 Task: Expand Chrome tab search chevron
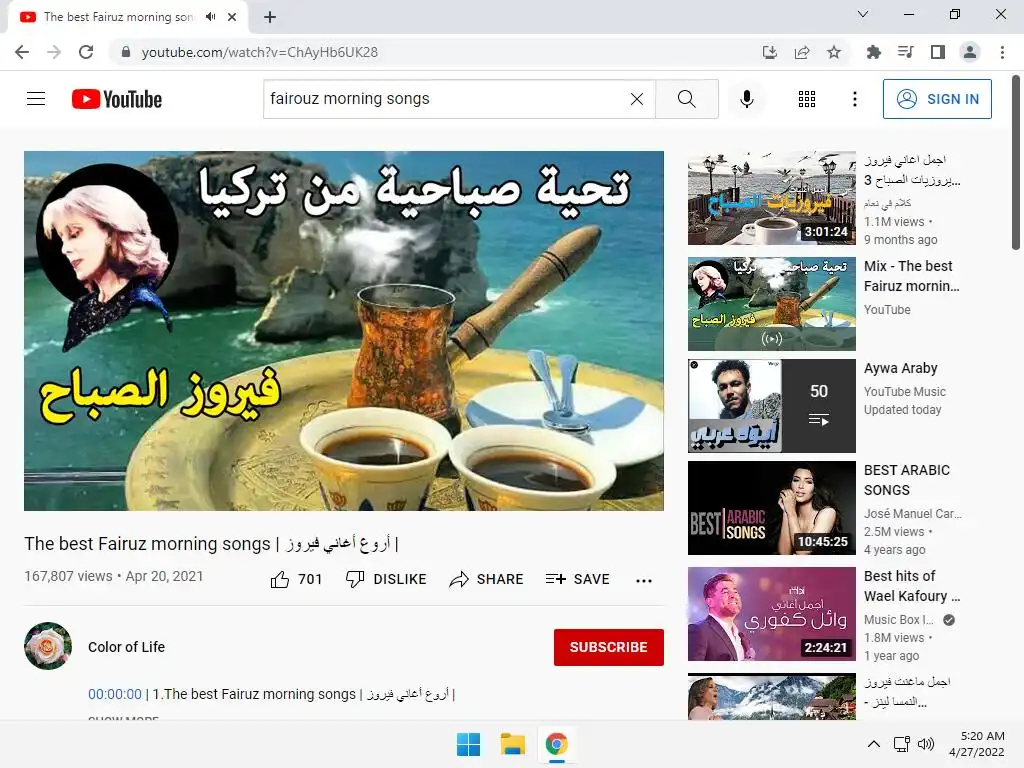863,14
